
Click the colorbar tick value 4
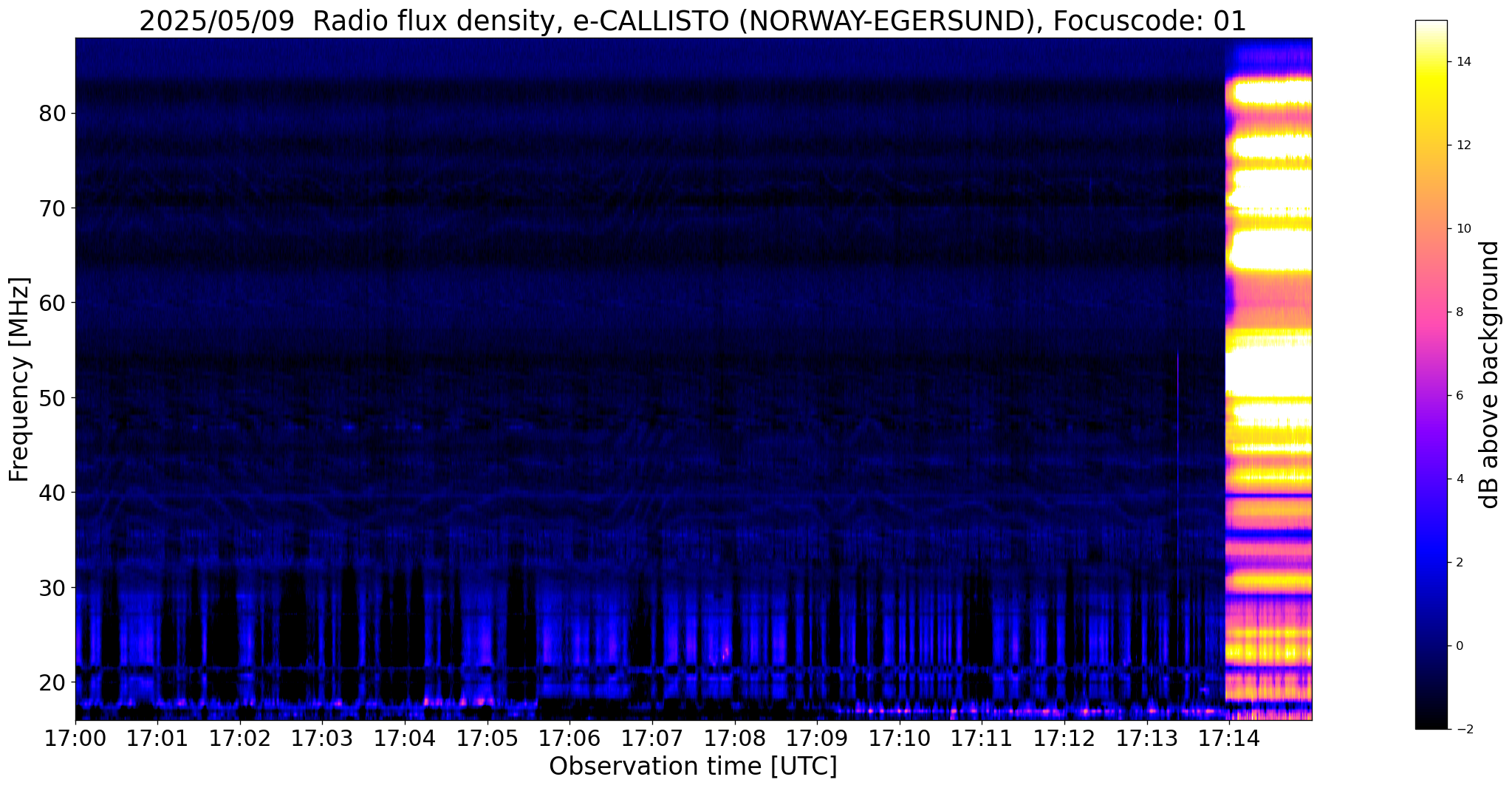point(1458,479)
